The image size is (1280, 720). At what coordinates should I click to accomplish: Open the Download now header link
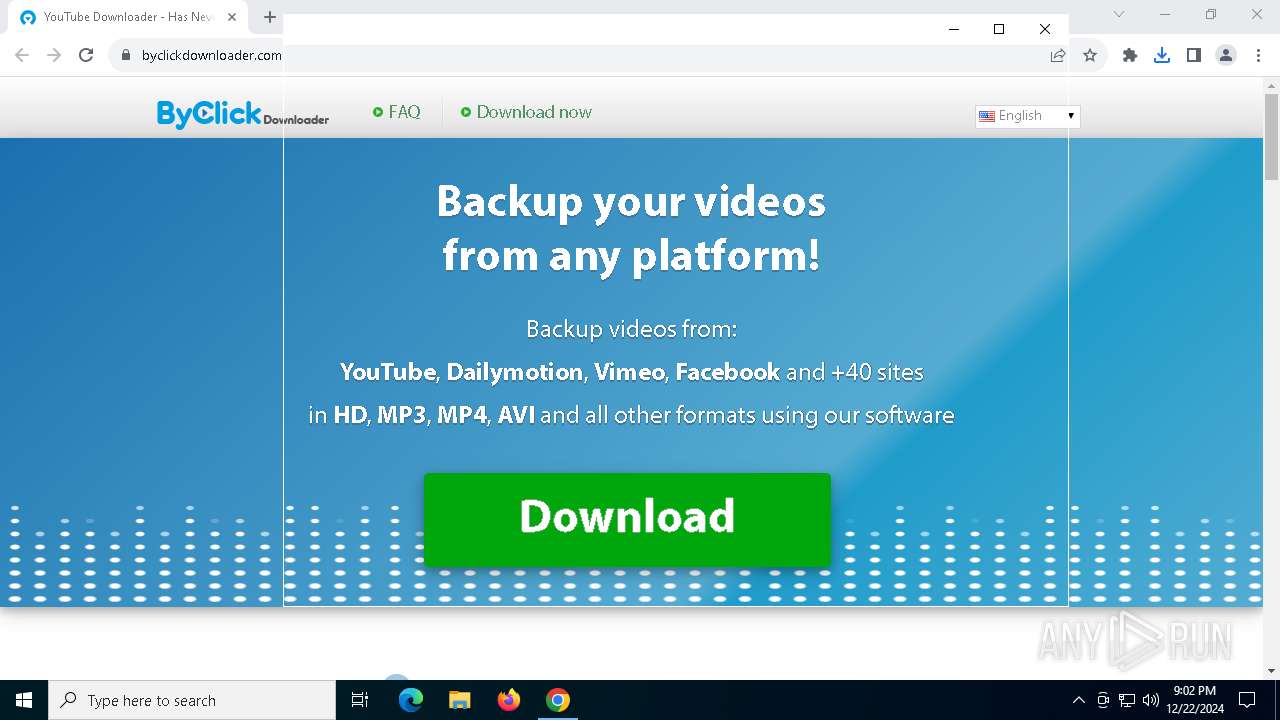[x=526, y=112]
